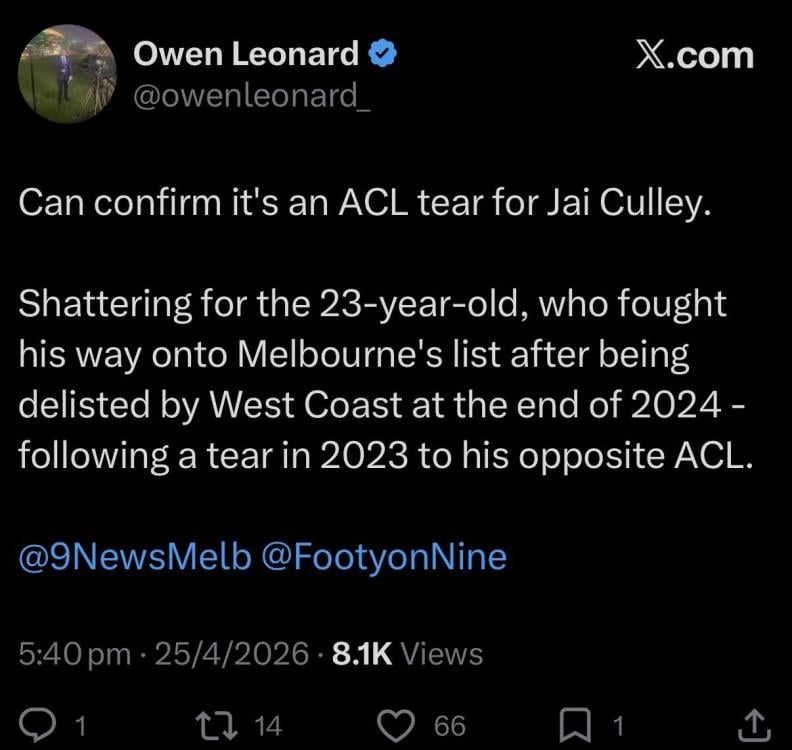
Task: Follow the @FootyonNine mention link
Action: pyautogui.click(x=383, y=557)
